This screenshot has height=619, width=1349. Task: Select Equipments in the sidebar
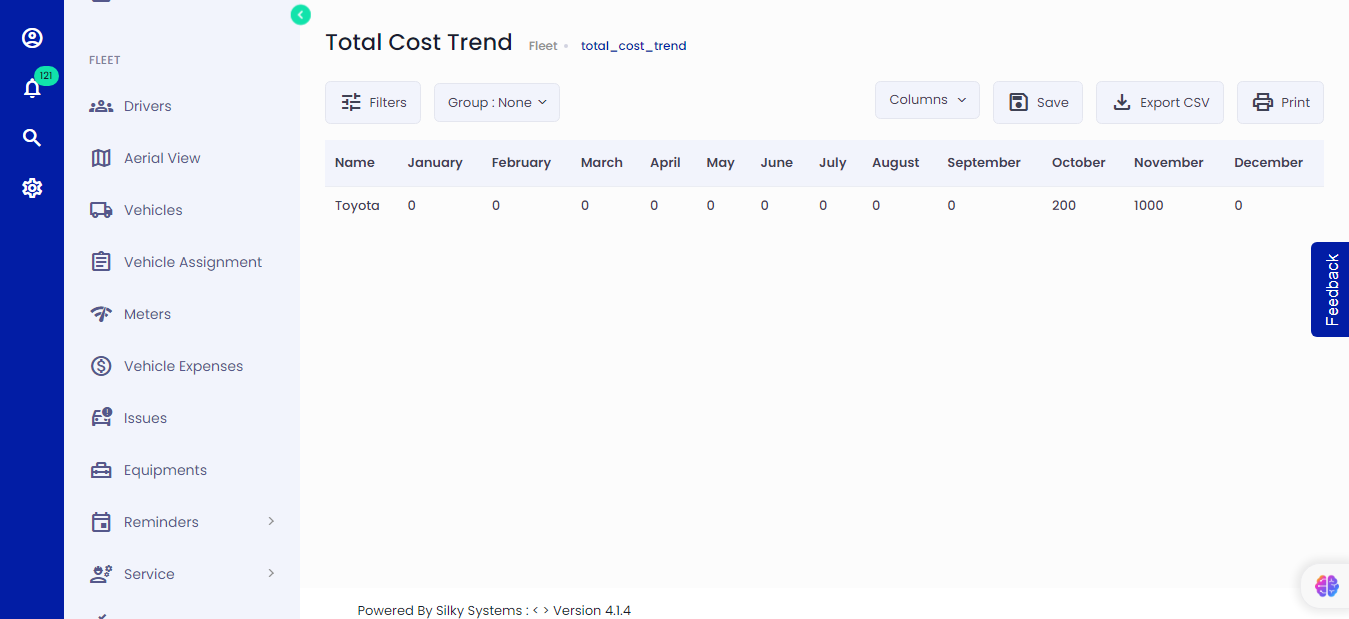pos(165,470)
